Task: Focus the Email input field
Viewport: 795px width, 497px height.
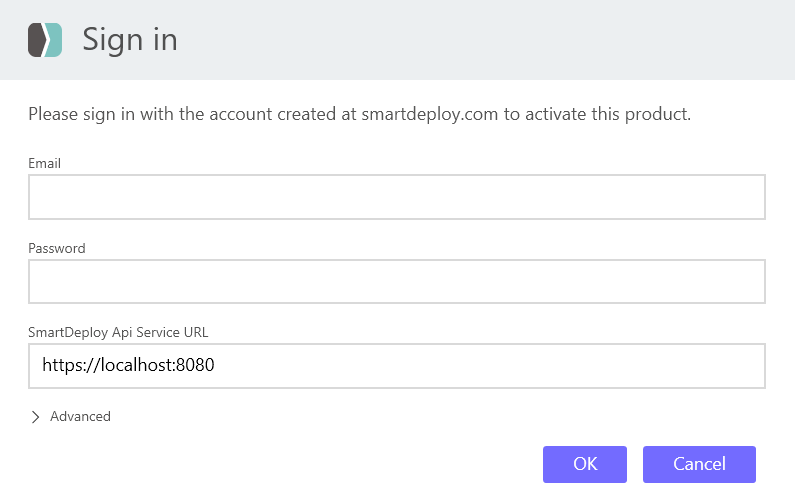Action: point(397,197)
